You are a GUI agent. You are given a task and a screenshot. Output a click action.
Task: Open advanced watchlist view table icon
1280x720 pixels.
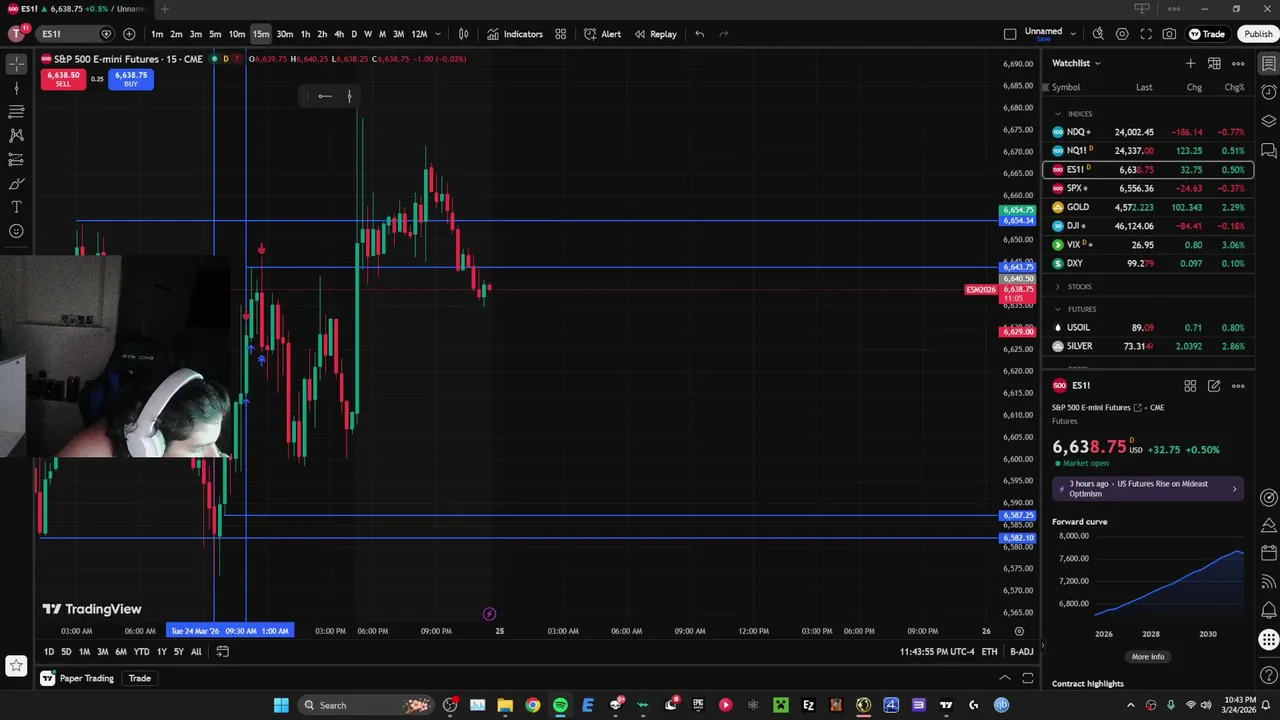(x=1214, y=63)
